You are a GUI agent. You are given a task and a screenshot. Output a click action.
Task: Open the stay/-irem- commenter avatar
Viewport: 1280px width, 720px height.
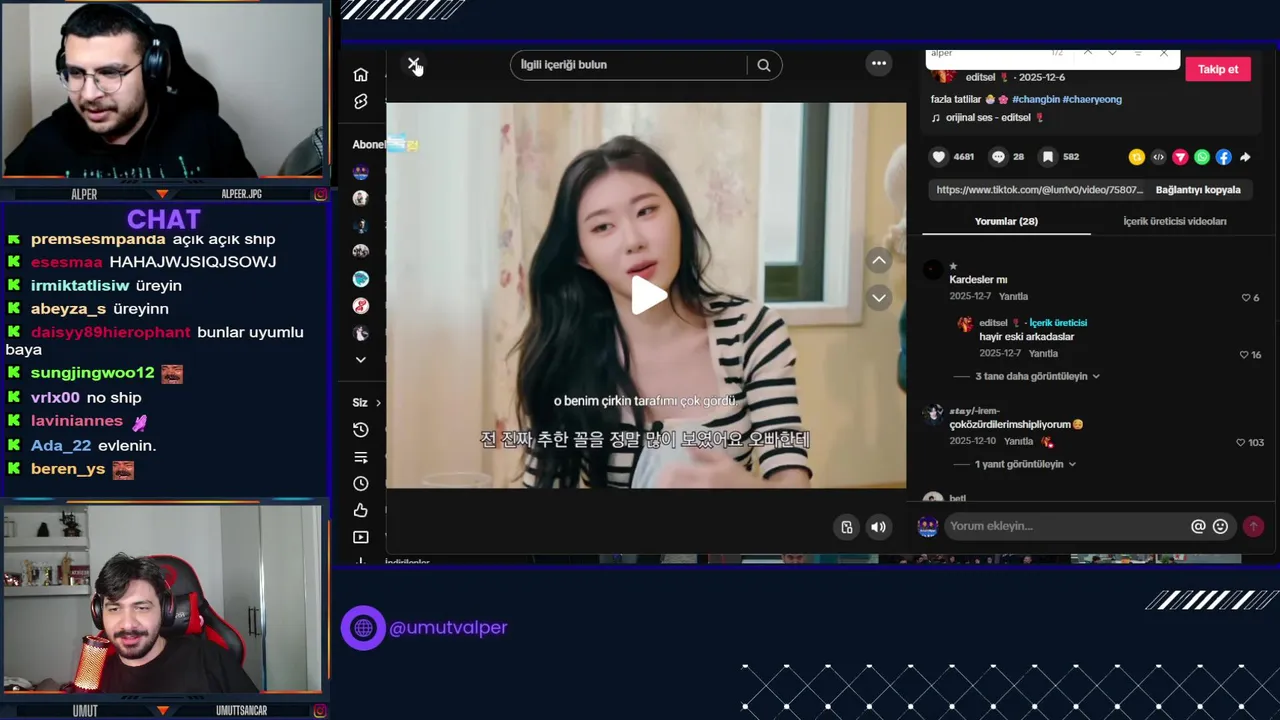tap(933, 414)
